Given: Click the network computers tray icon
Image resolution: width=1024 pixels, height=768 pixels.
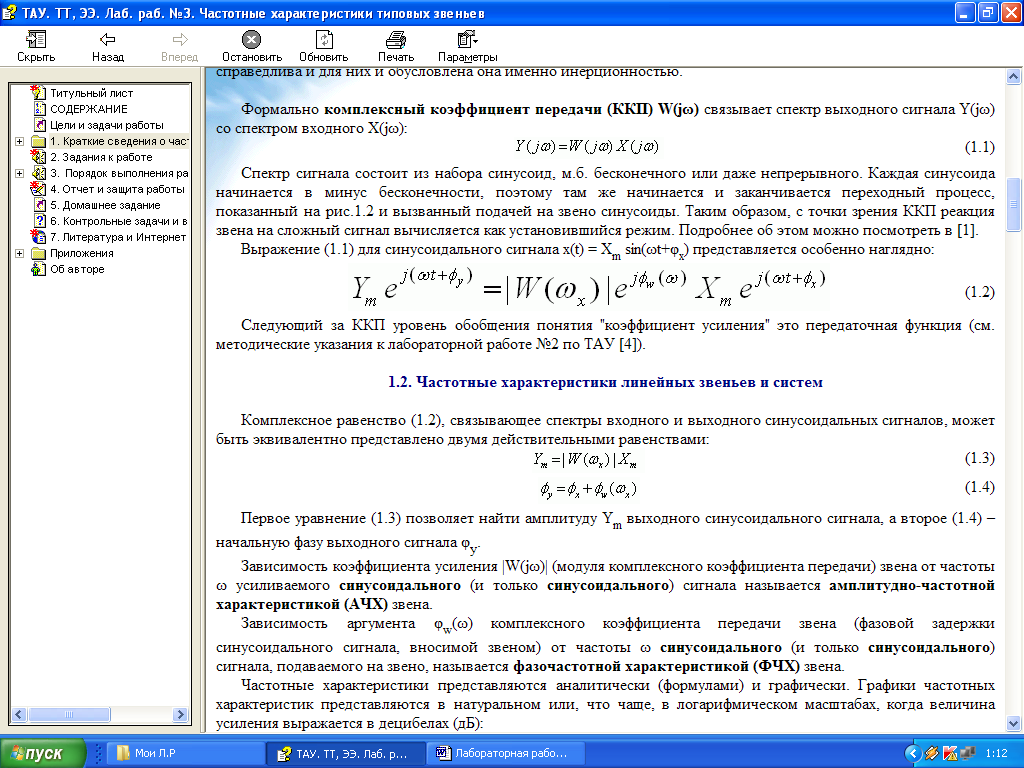Looking at the screenshot, I should [x=968, y=754].
